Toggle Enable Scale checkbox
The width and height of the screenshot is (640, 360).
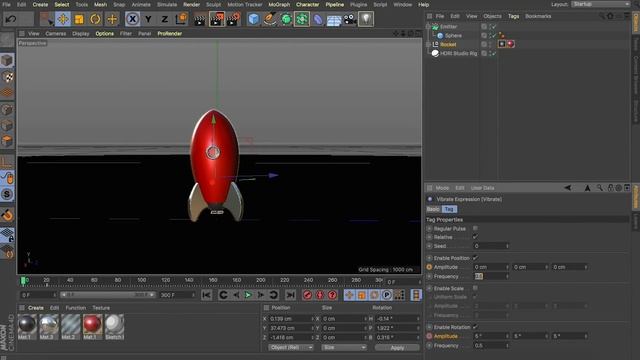475,288
